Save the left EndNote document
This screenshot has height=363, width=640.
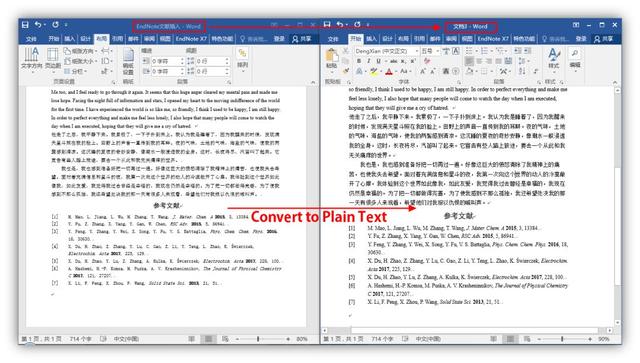[25, 25]
